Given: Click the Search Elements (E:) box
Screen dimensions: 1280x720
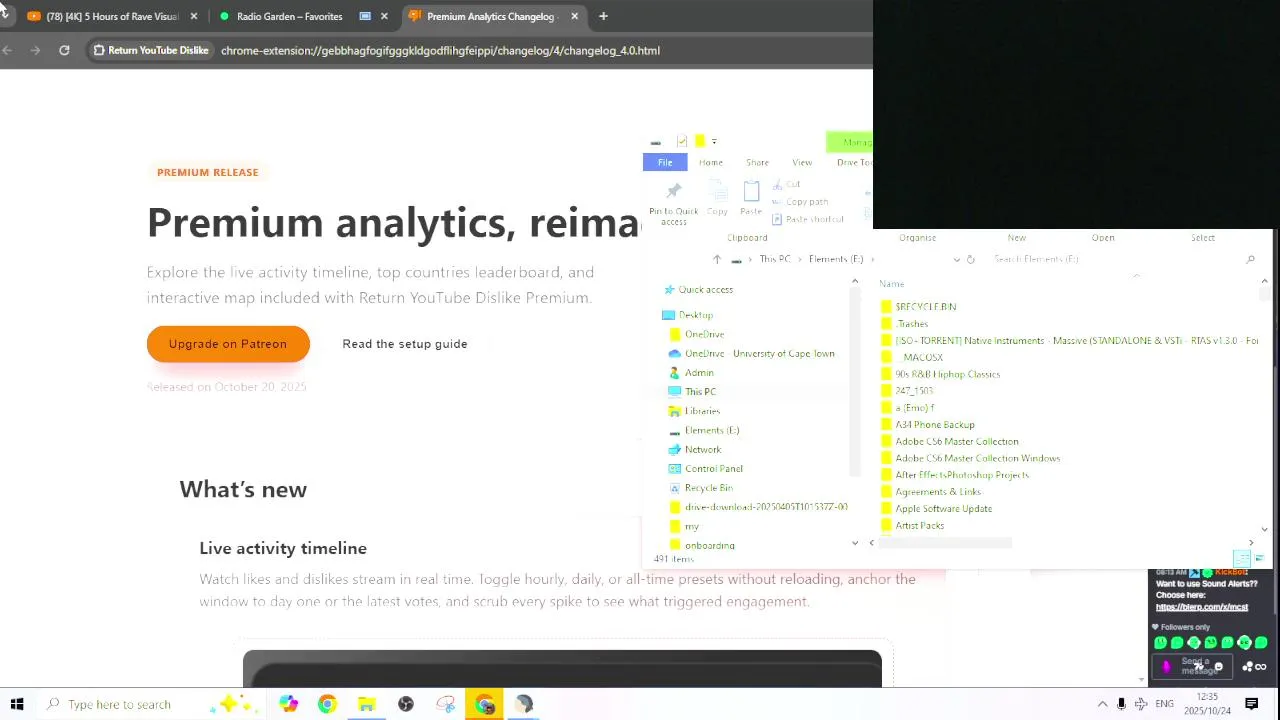Looking at the screenshot, I should [1120, 259].
